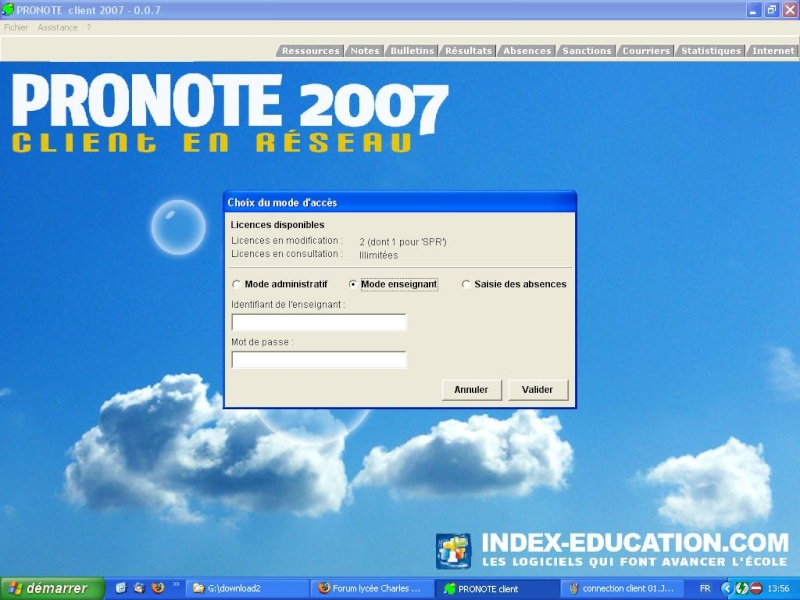
Task: Click the "2 (dont 1 pour 'SPR')" value
Action: point(403,242)
